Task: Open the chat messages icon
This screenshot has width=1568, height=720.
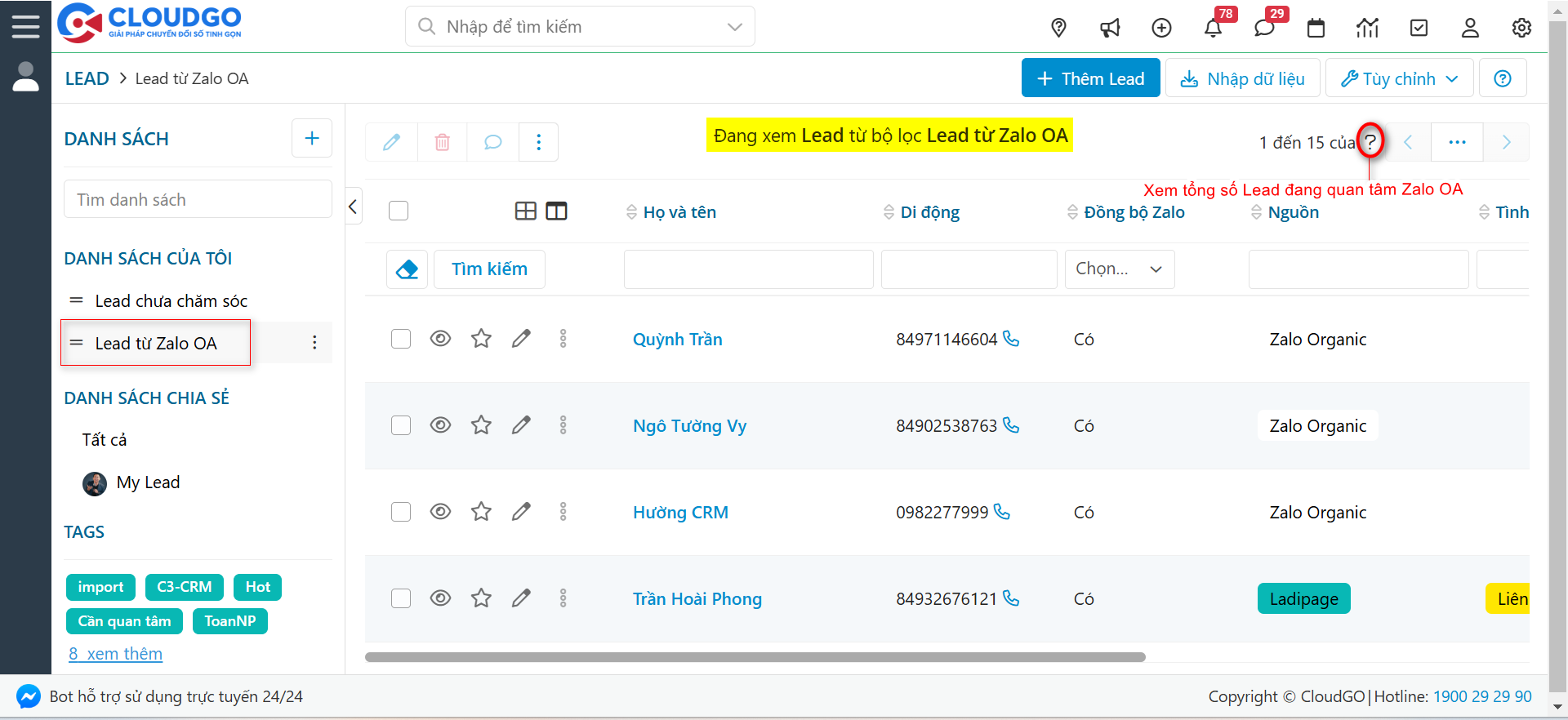Action: [x=1264, y=28]
